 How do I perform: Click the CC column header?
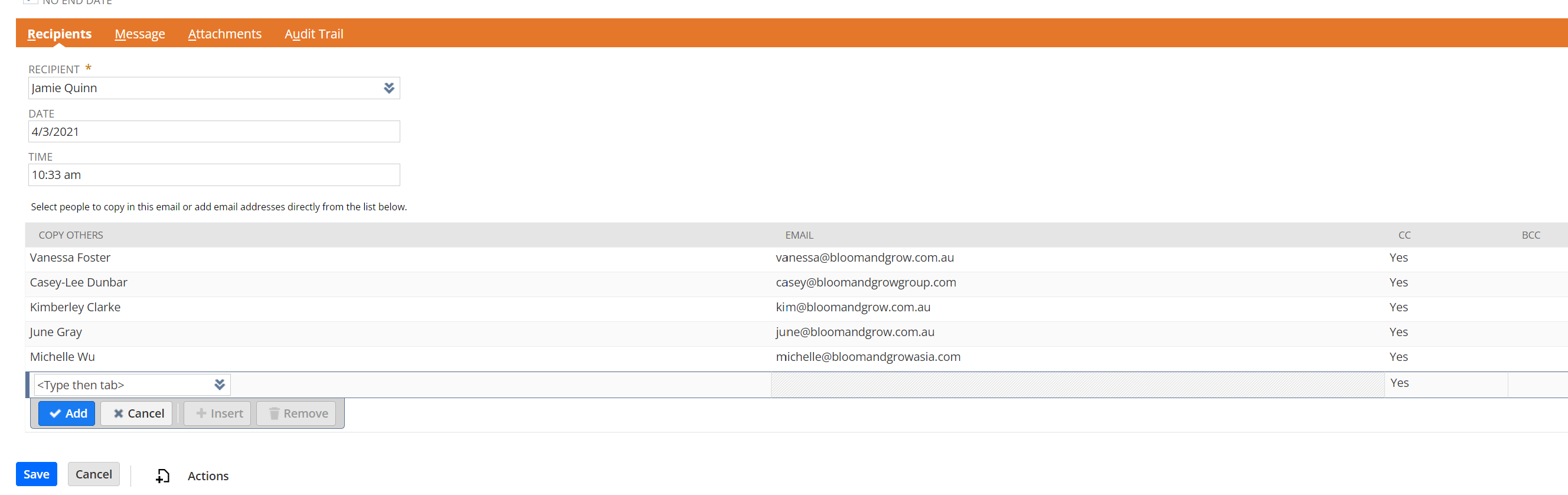click(1404, 235)
